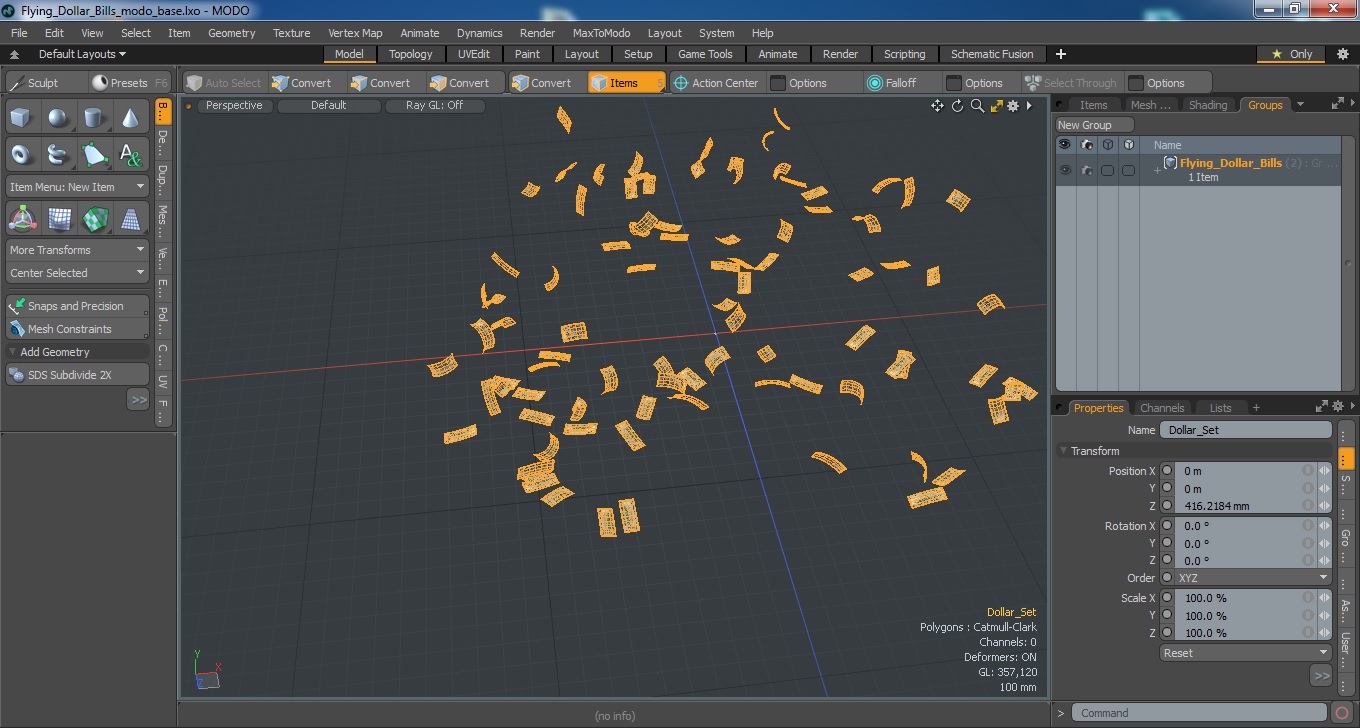The width and height of the screenshot is (1360, 728).
Task: Click the New Group button
Action: (1095, 125)
